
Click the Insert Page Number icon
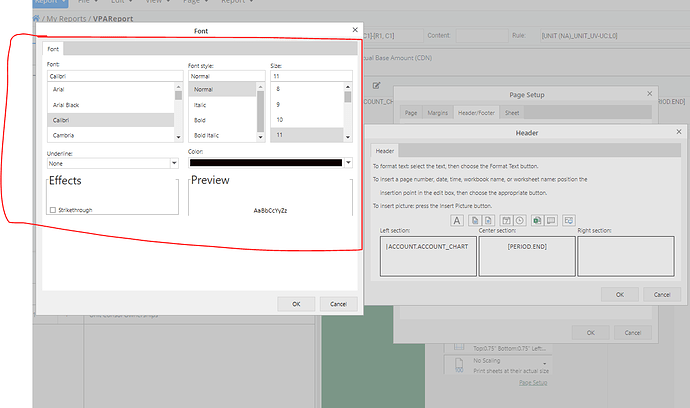point(475,219)
